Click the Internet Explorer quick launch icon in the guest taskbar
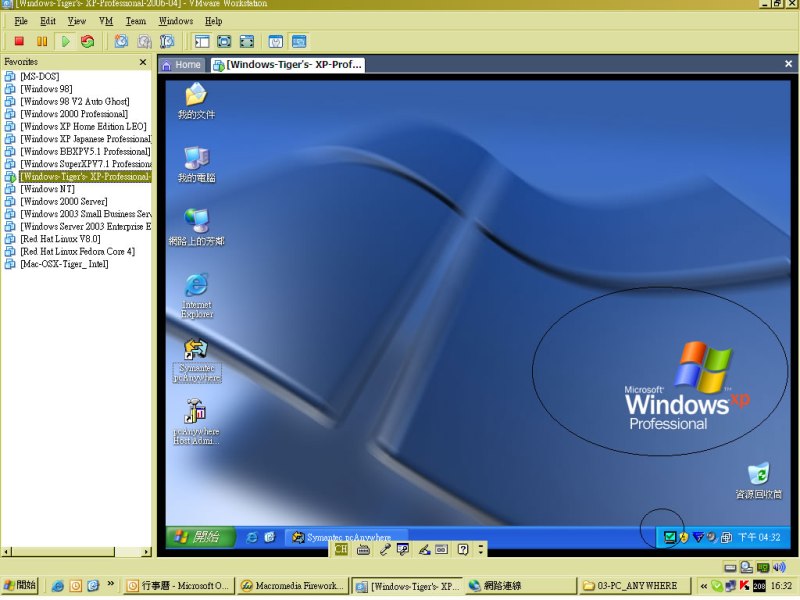800x600 pixels. coord(252,537)
